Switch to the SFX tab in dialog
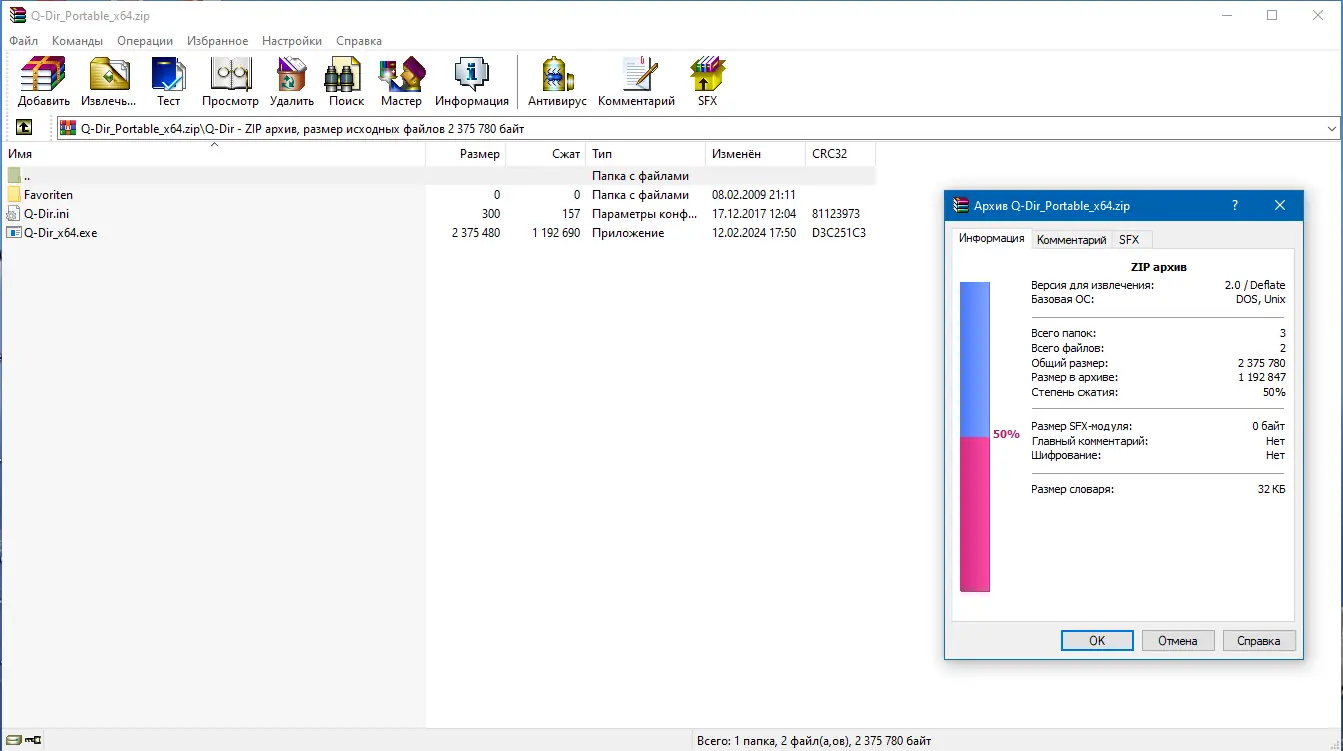Screen dimensions: 1343x751 [1129, 240]
